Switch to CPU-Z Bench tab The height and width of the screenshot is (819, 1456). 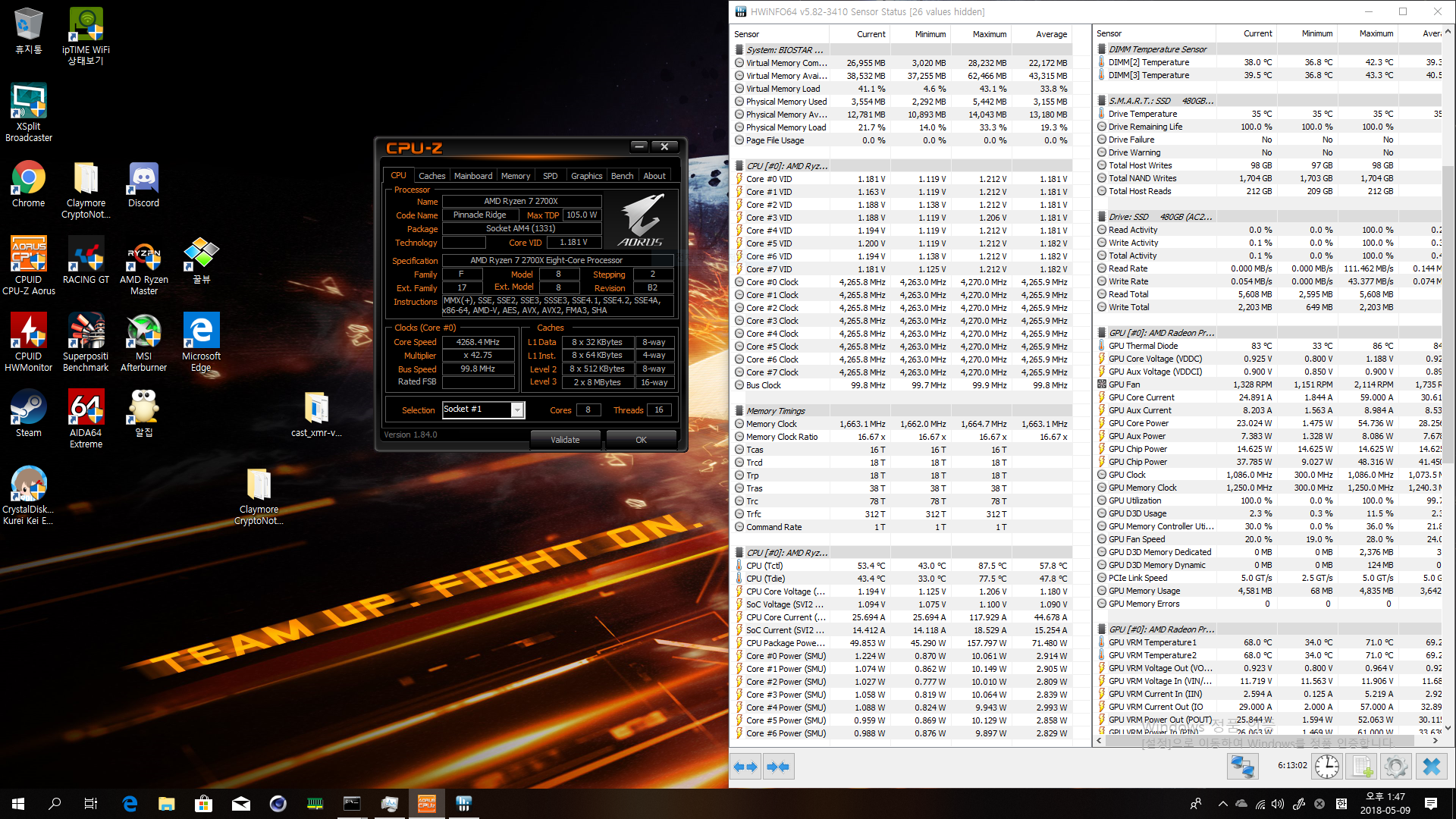pos(622,175)
